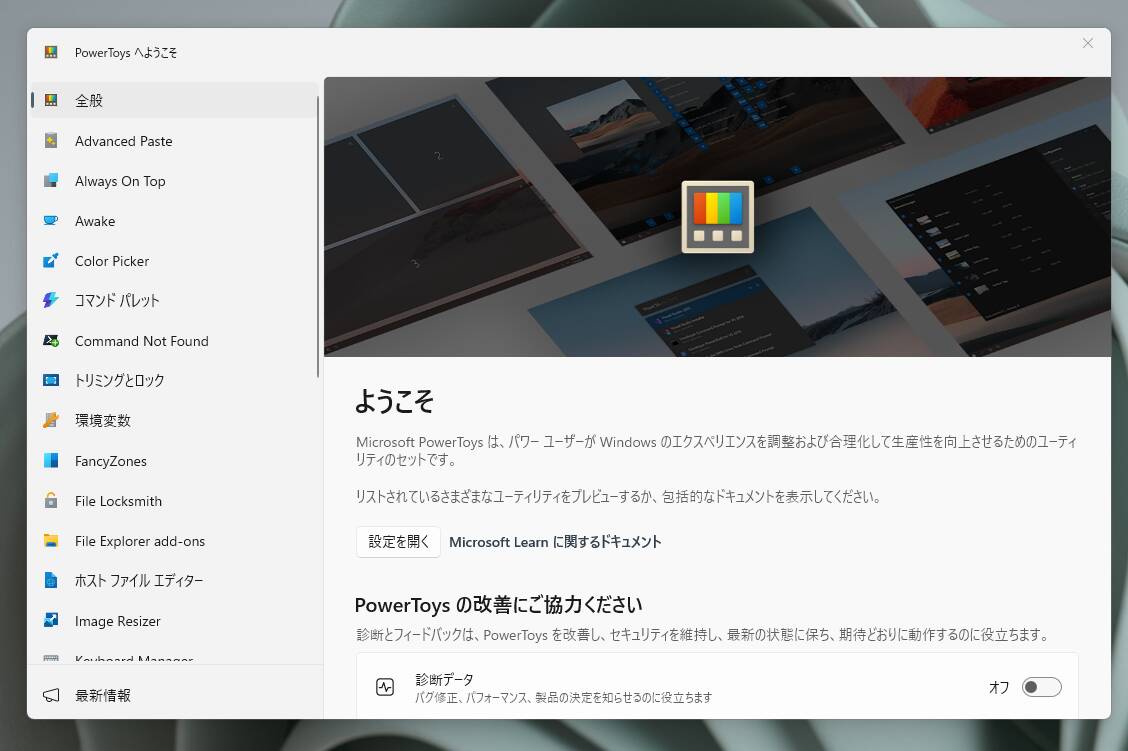The width and height of the screenshot is (1128, 751).
Task: Select コマンド パレット in the sidebar
Action: [174, 300]
